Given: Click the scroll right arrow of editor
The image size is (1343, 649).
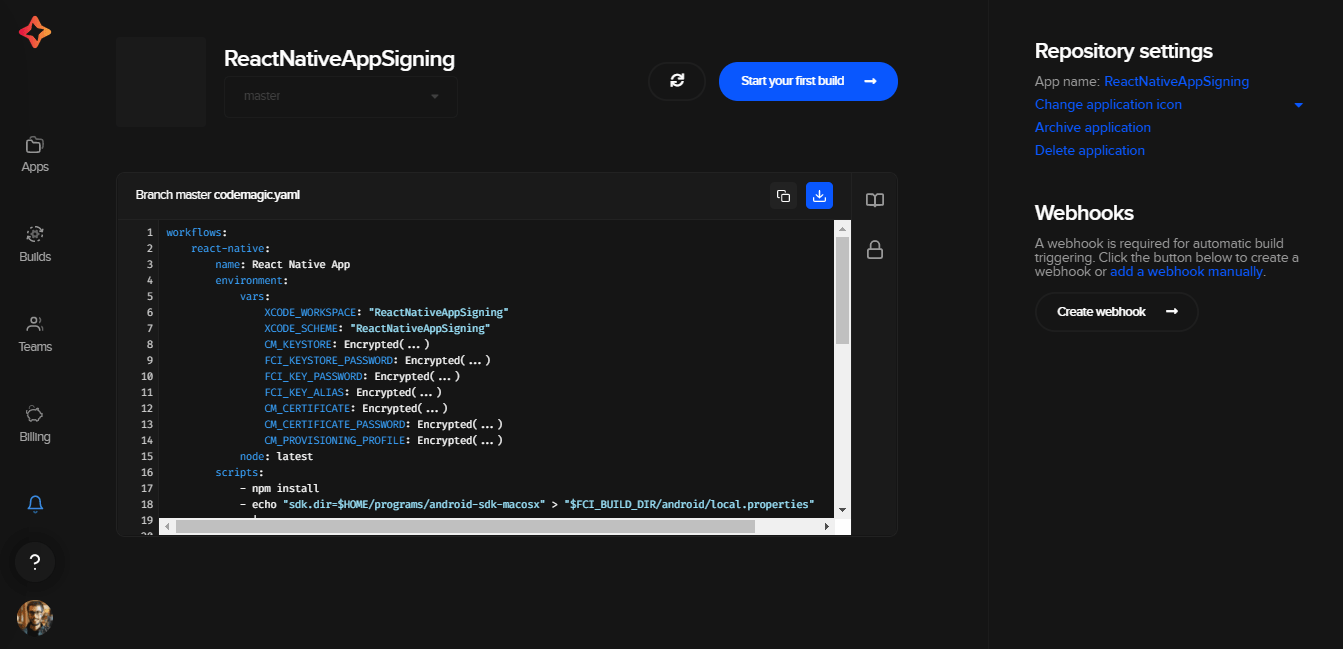Looking at the screenshot, I should (x=826, y=526).
